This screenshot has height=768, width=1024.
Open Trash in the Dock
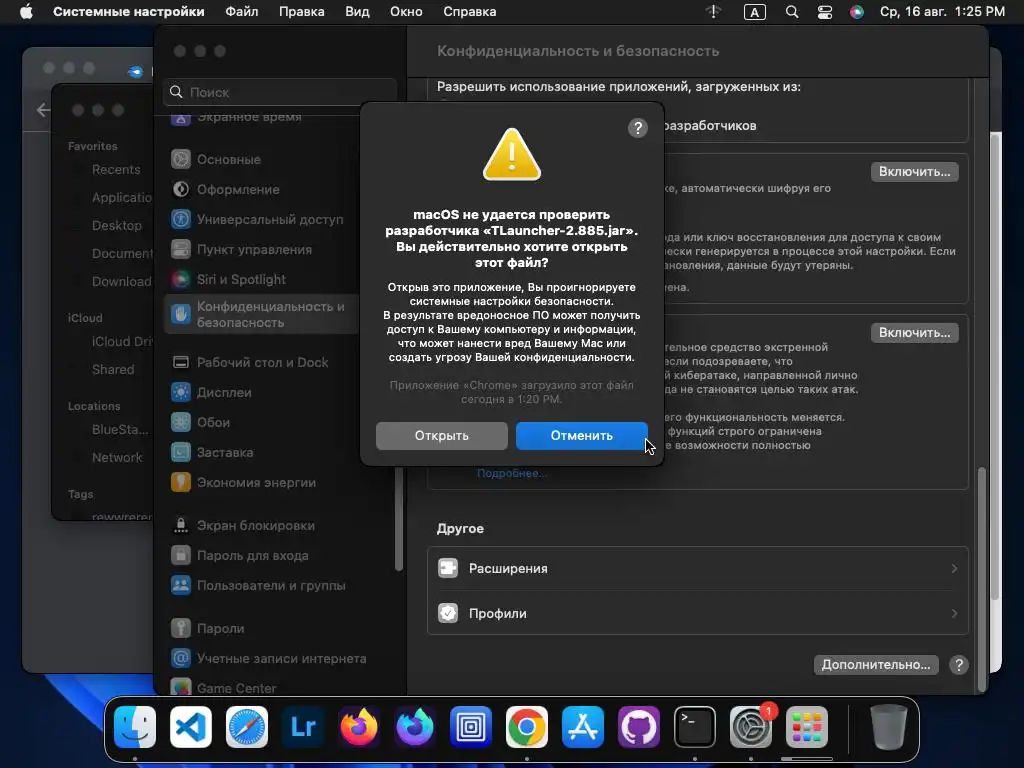[x=889, y=727]
